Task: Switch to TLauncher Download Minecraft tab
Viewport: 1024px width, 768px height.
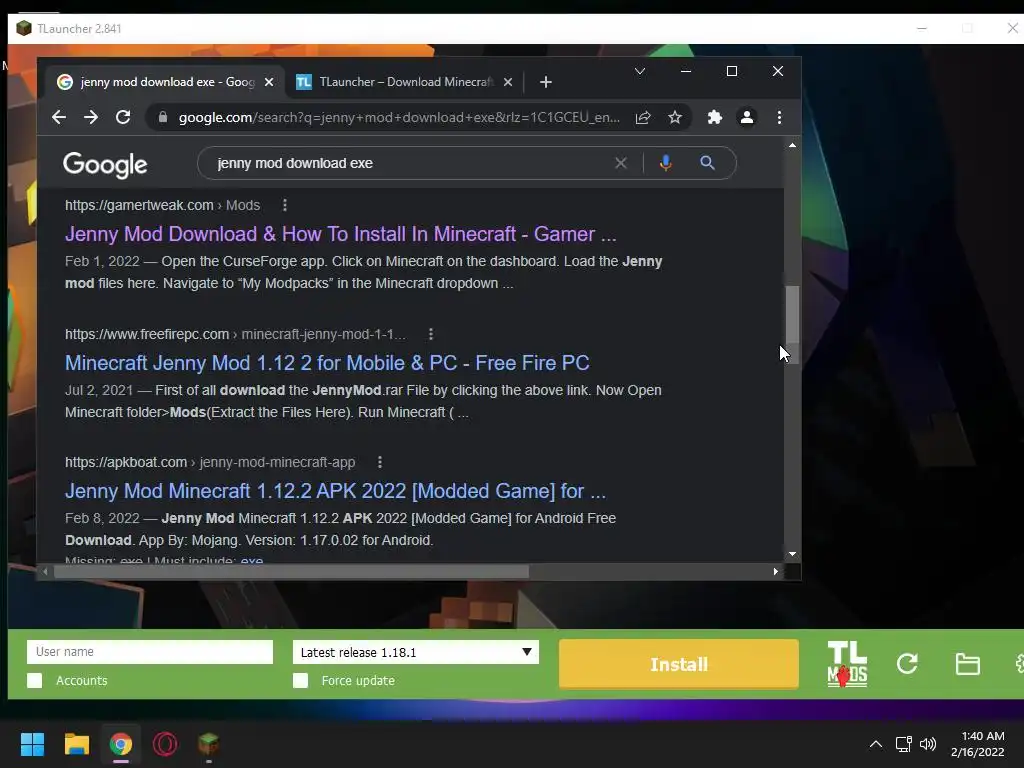Action: pyautogui.click(x=405, y=82)
